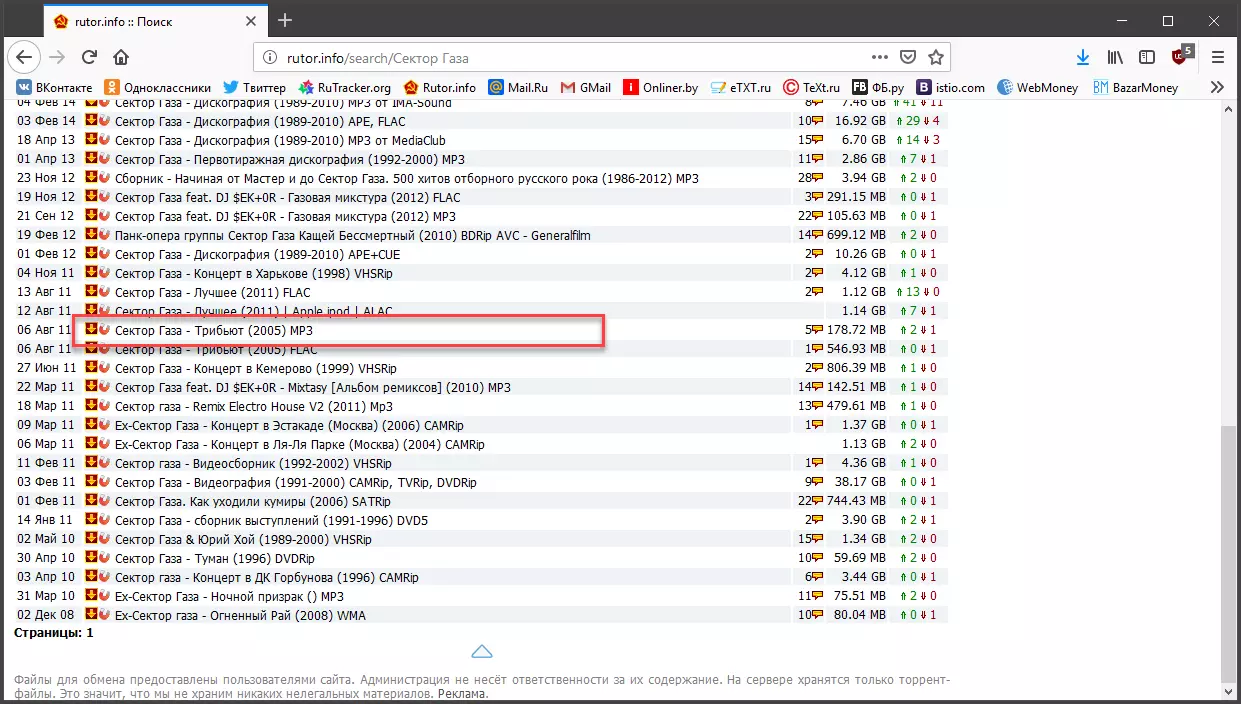
Task: Click the uBlock extension icon
Action: (1181, 57)
